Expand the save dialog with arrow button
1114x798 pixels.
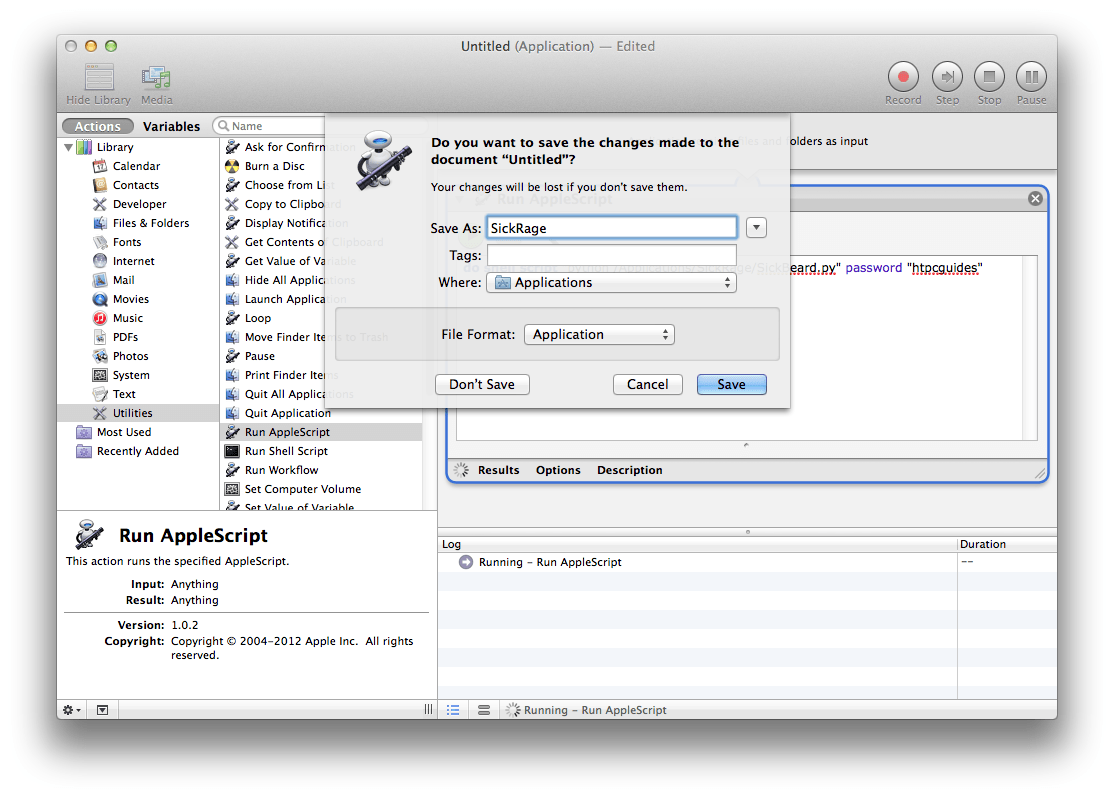(x=756, y=228)
